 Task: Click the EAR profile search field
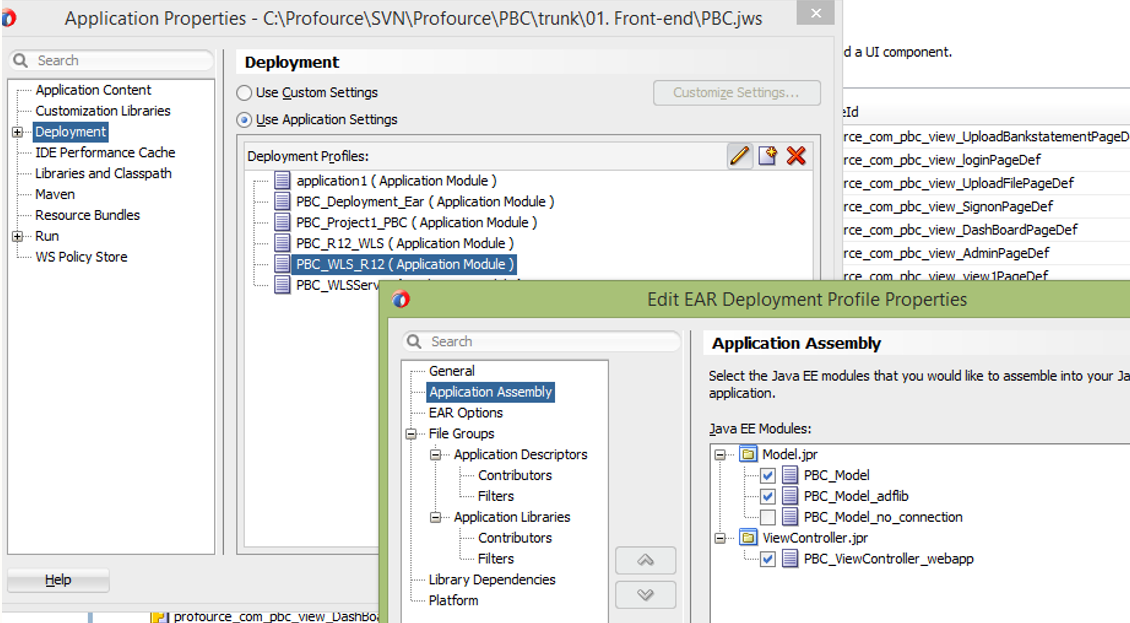(x=542, y=342)
